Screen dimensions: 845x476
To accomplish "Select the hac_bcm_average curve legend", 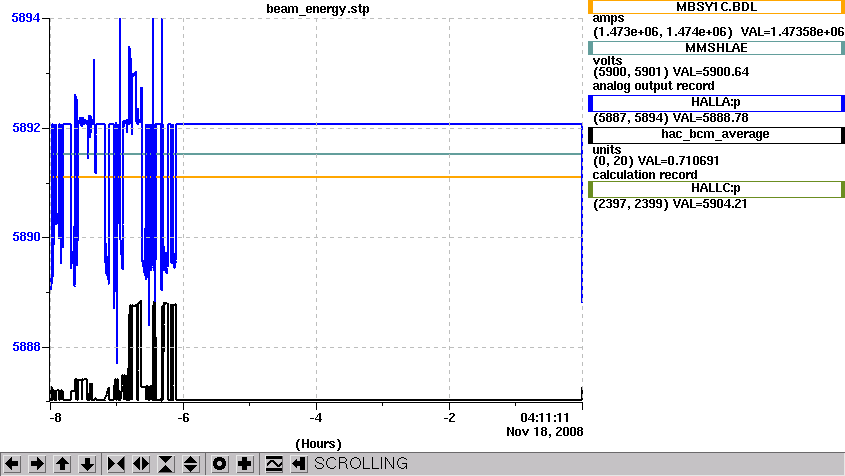I will (x=716, y=135).
